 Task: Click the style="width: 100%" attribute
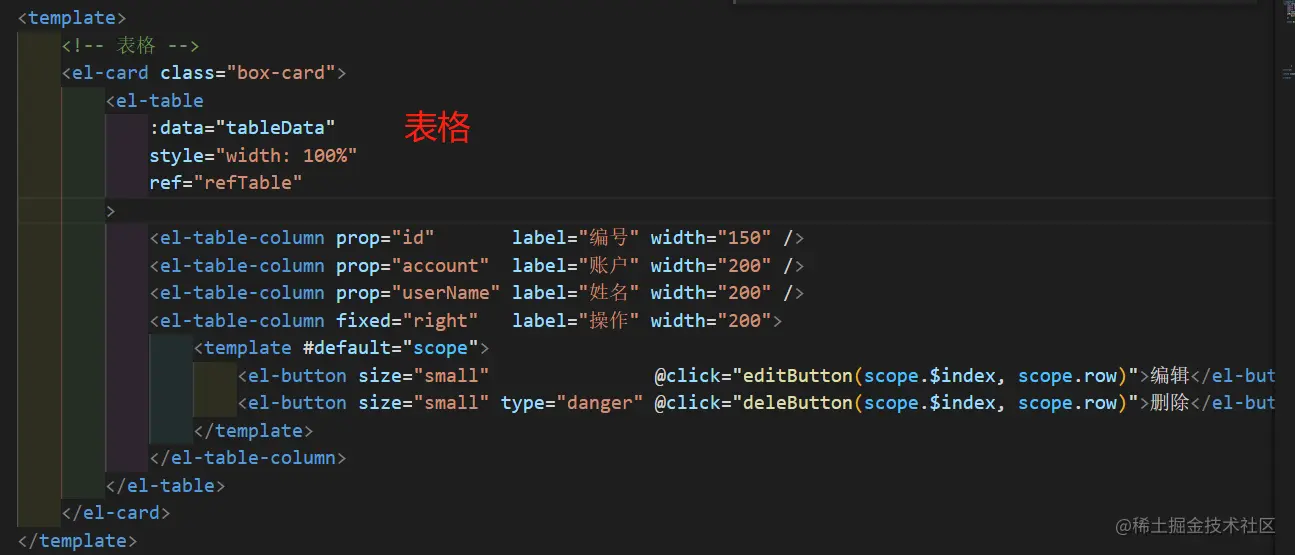253,155
